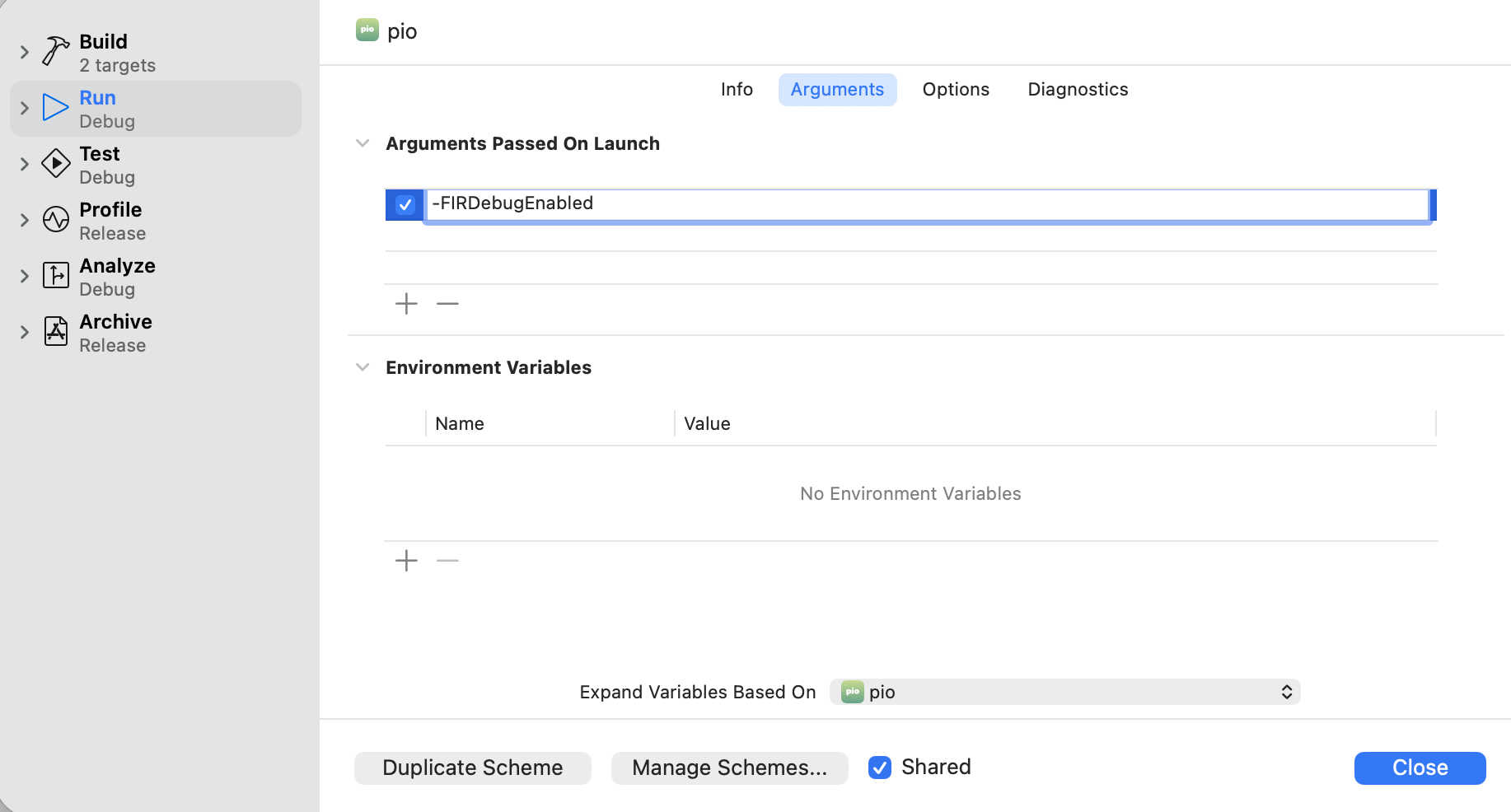Disable the -FIRDebugEnabled argument checkbox

pyautogui.click(x=405, y=204)
